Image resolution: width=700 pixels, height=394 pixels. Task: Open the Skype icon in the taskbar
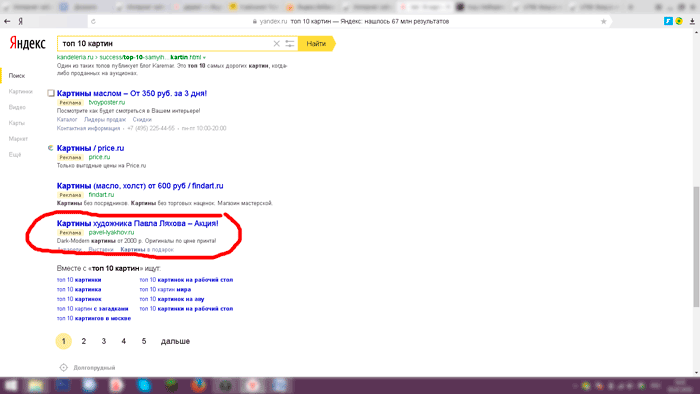pos(144,386)
